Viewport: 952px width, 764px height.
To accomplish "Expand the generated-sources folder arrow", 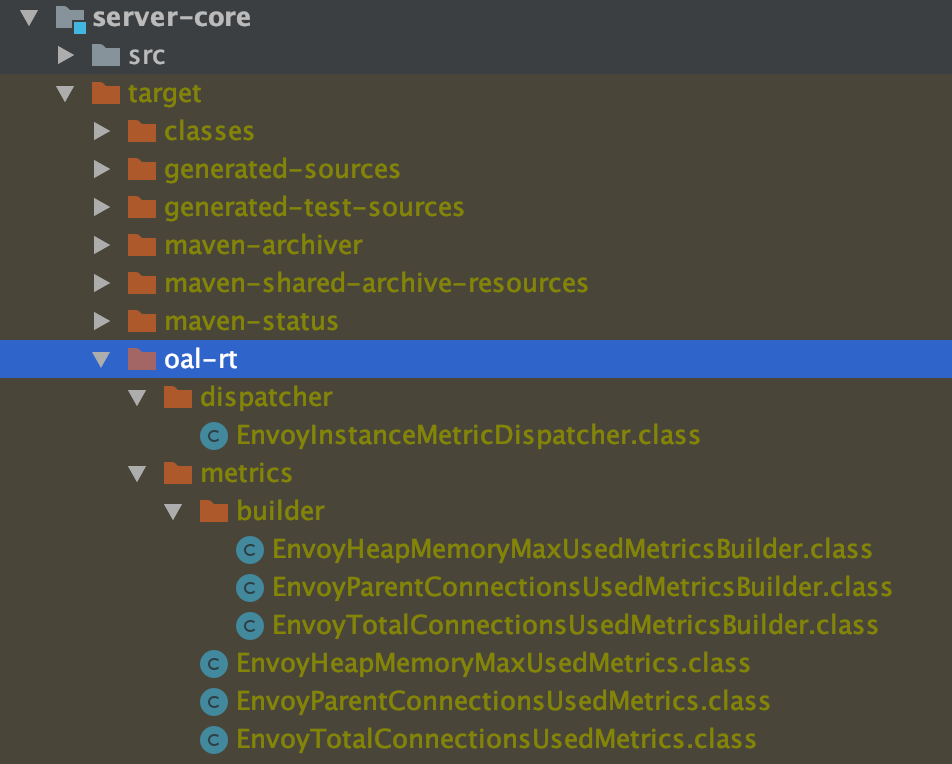I will click(x=101, y=169).
